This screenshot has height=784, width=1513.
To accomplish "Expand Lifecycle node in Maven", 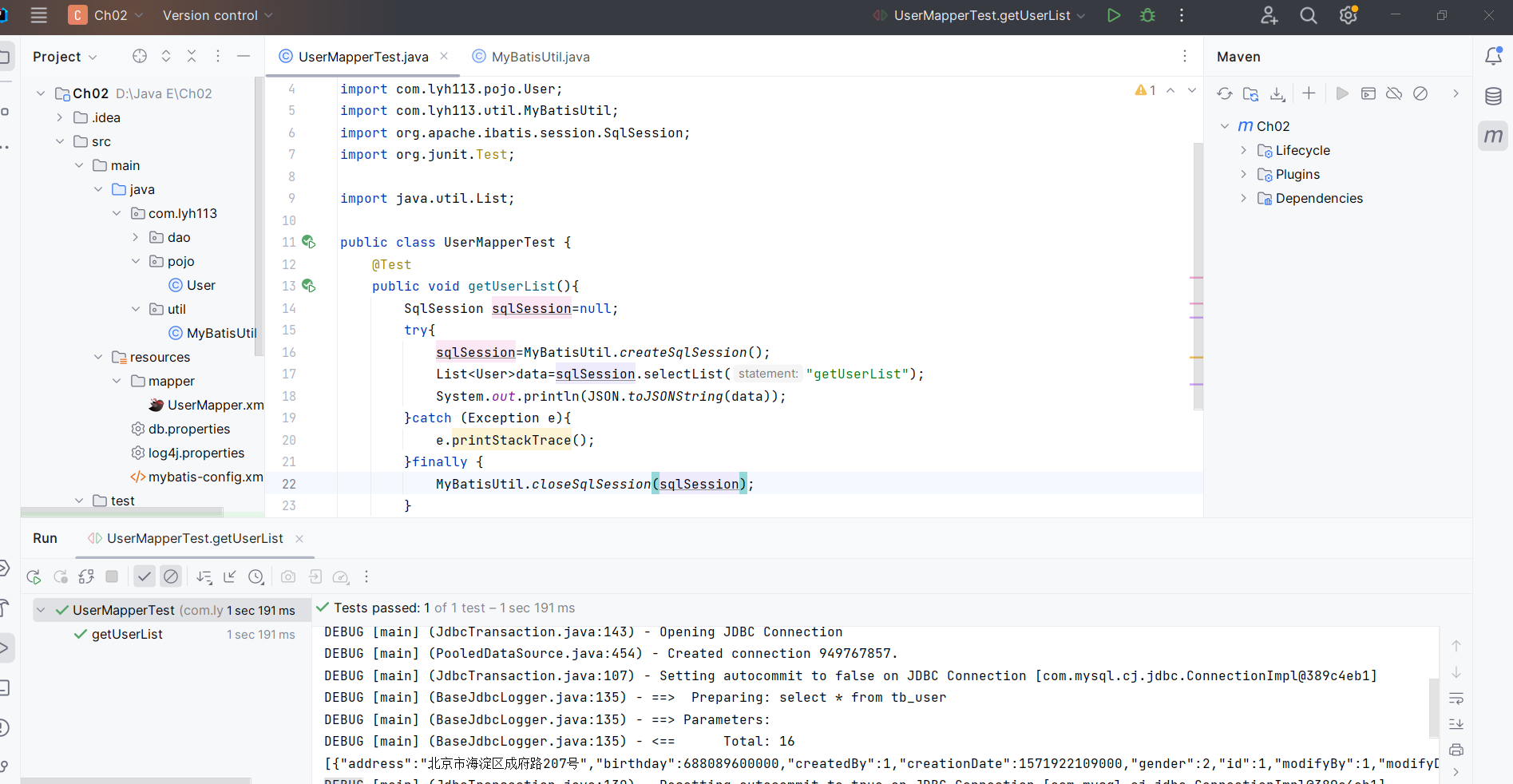I will pos(1243,150).
